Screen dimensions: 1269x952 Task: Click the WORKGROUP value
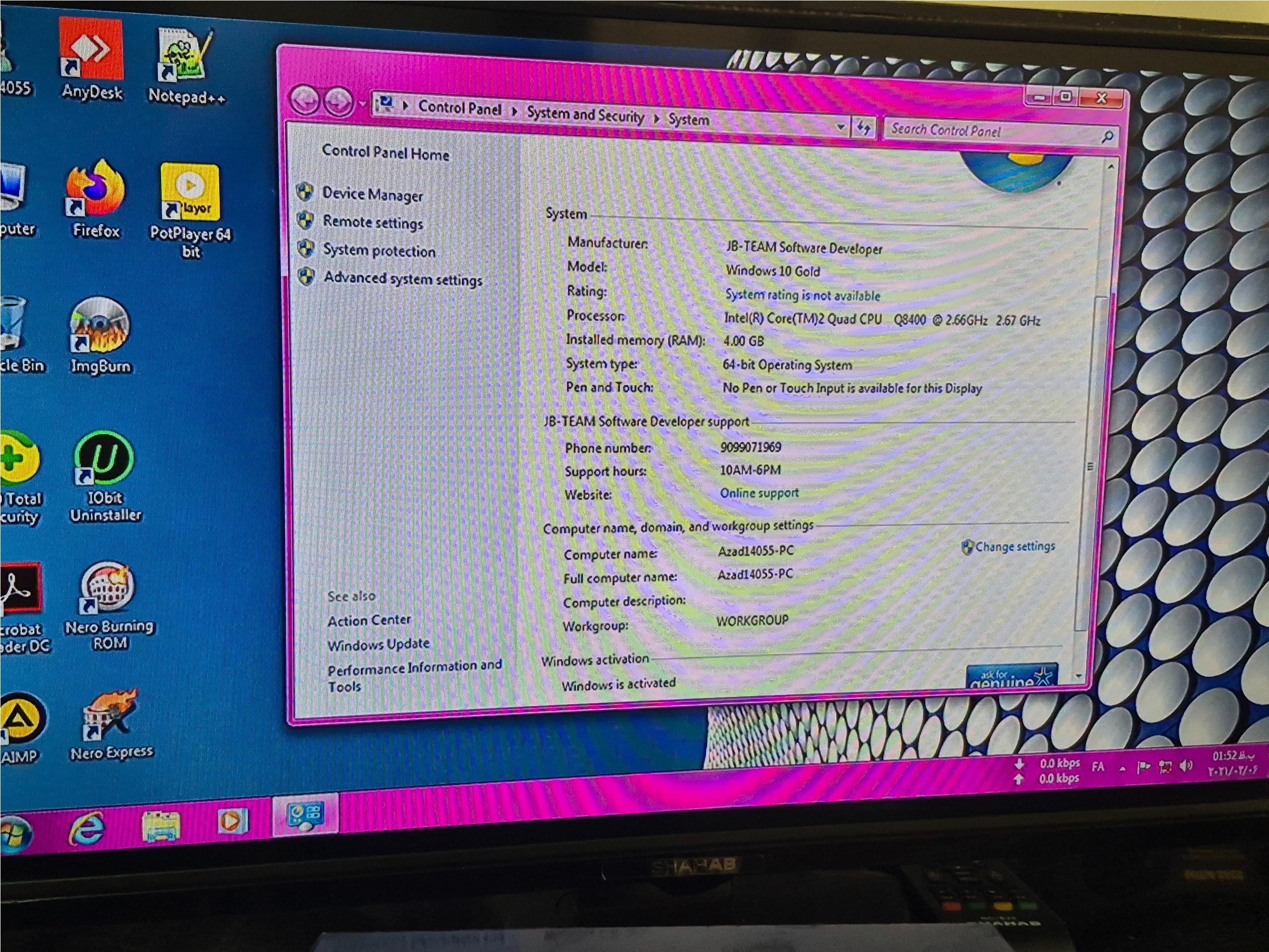pyautogui.click(x=752, y=620)
